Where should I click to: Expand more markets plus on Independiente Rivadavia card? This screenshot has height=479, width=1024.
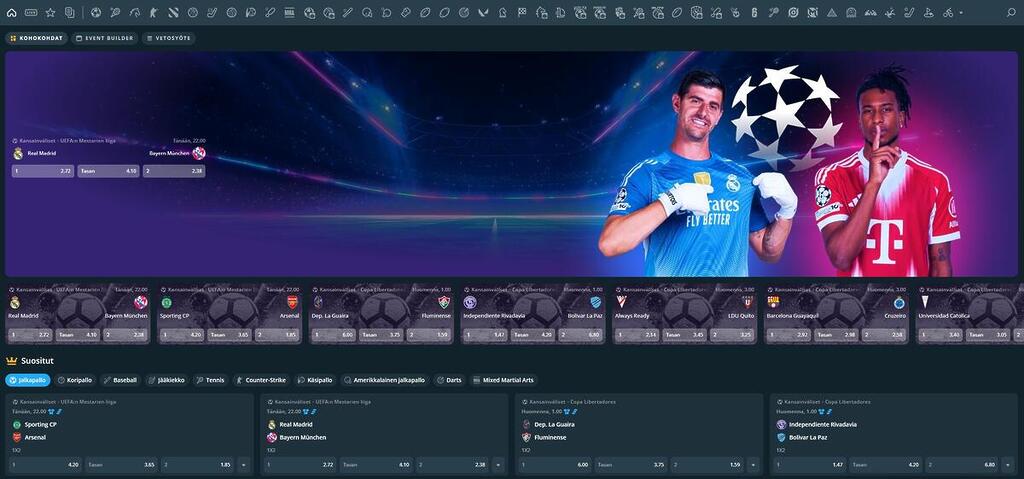coord(1008,465)
